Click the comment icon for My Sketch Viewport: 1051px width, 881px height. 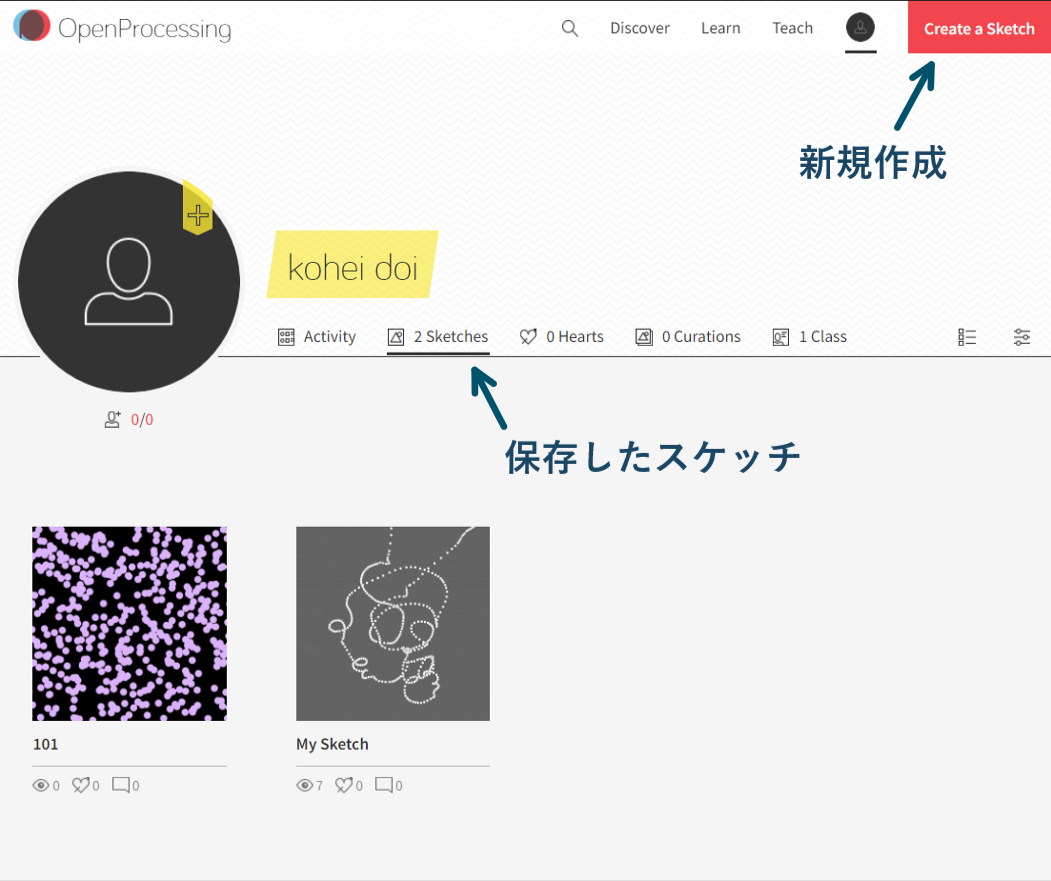(384, 784)
